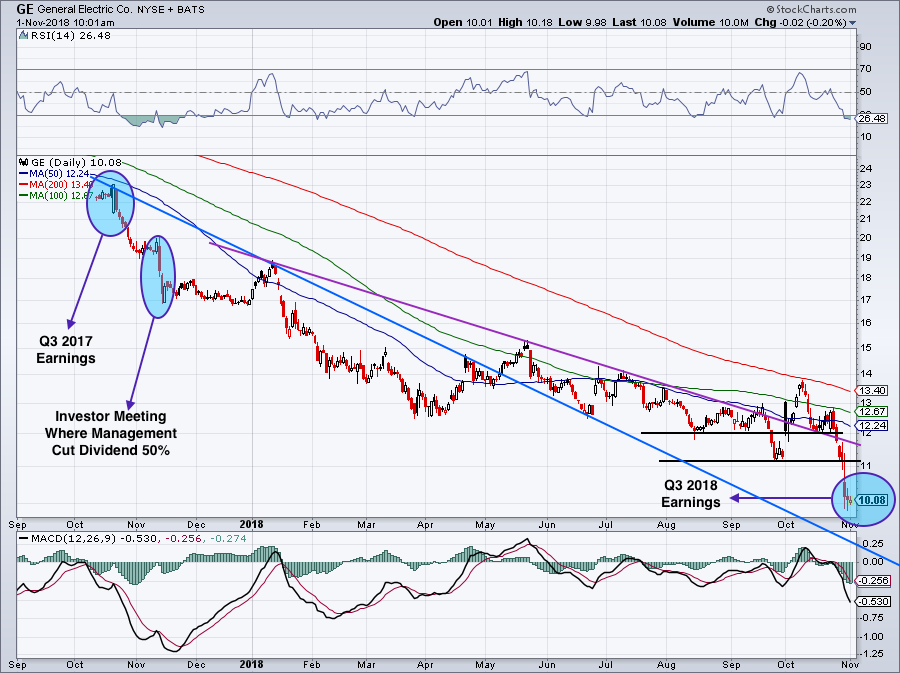This screenshot has height=673, width=900.
Task: Open the blue dropdown arrow beside Chg
Action: pos(852,23)
